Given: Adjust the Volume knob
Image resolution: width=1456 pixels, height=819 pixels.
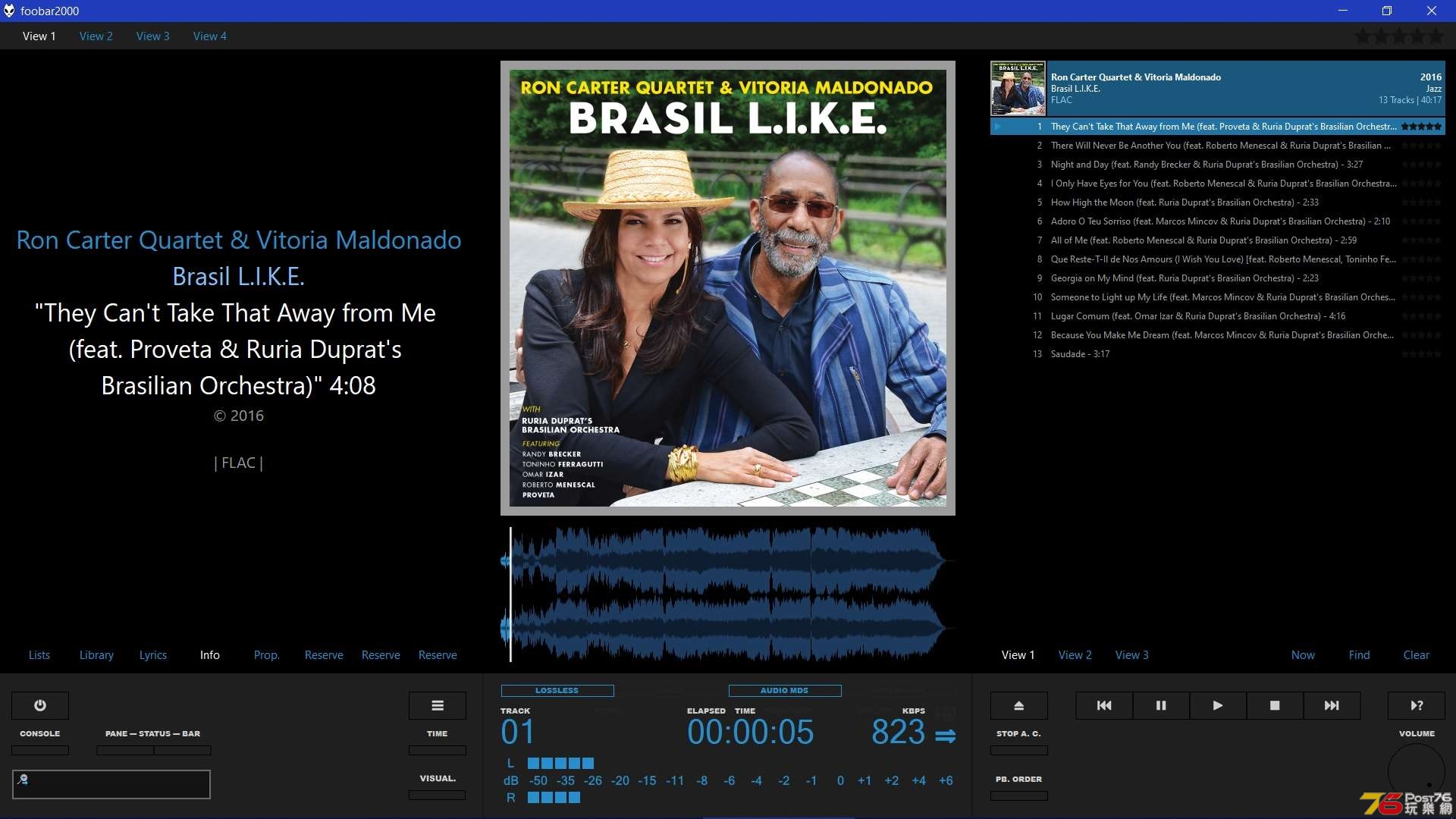Looking at the screenshot, I should pos(1417,771).
